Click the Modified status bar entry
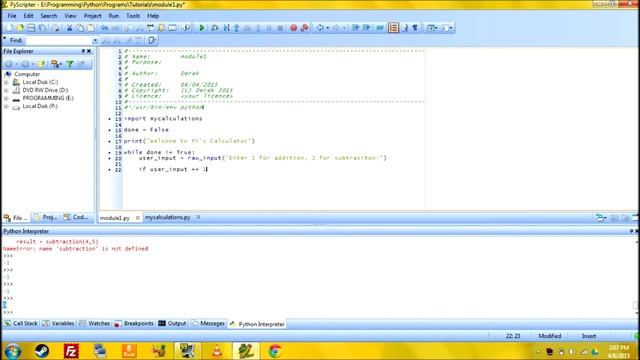Viewport: 640px width, 360px height. (x=549, y=336)
